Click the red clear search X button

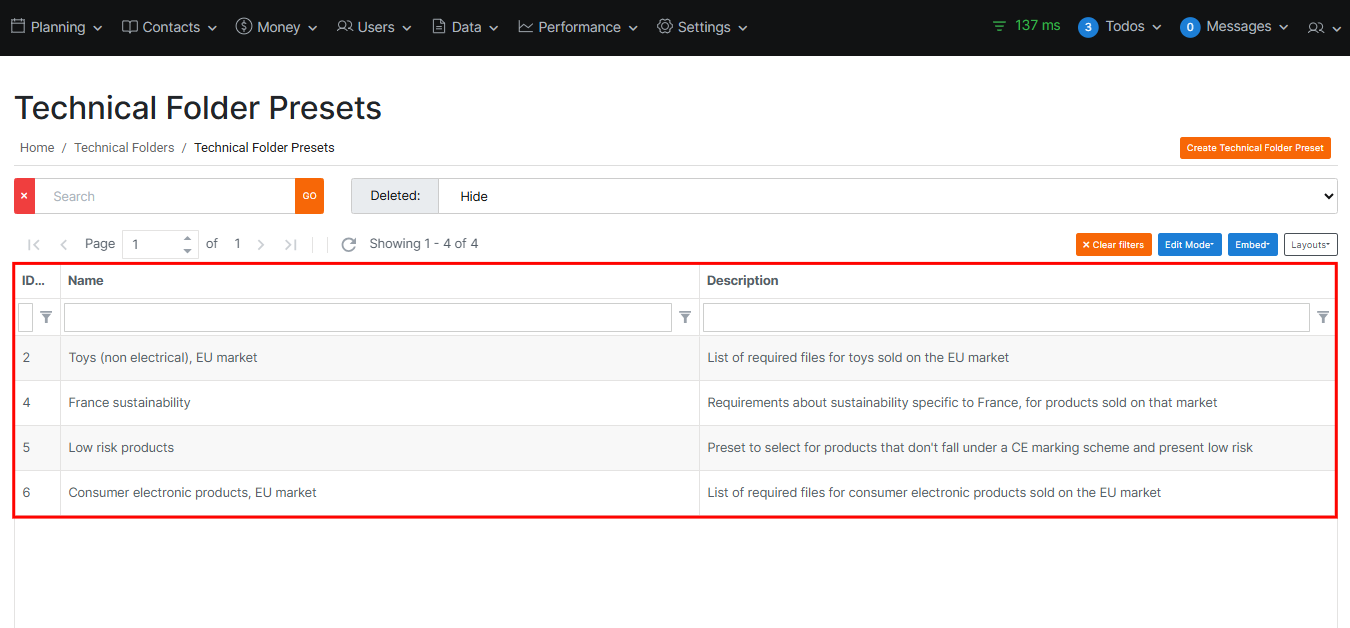(24, 196)
